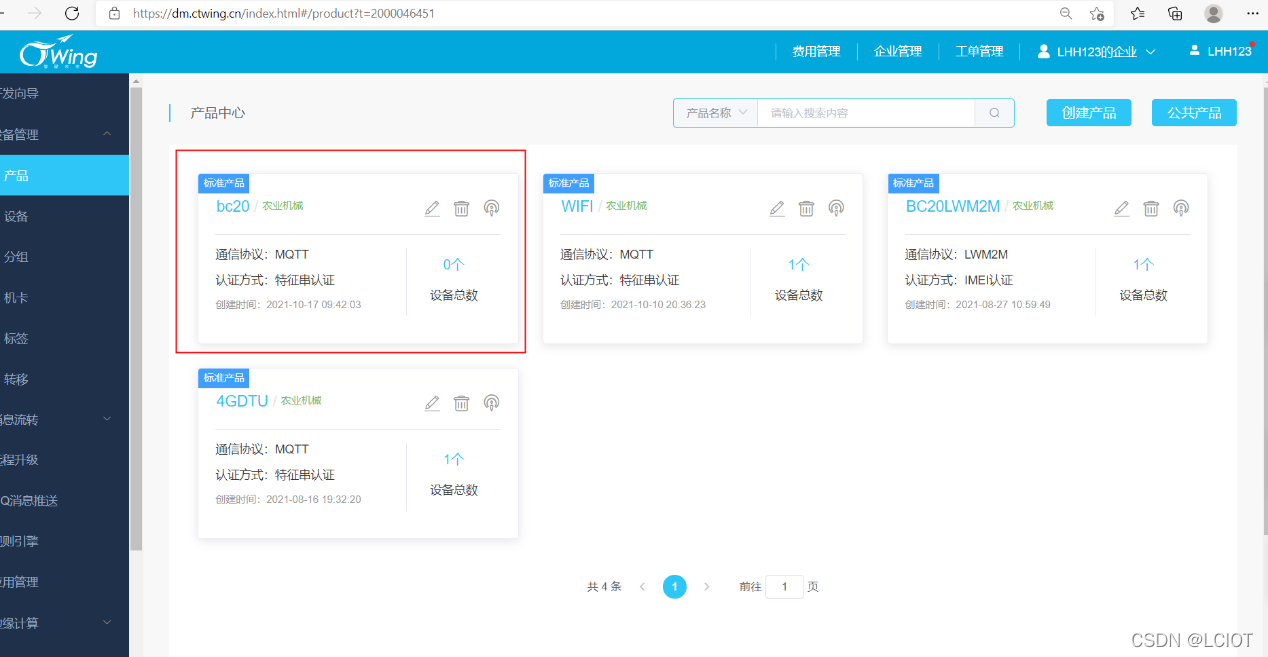Edit the bc20 product with pencil icon
The height and width of the screenshot is (657, 1268).
coord(431,208)
